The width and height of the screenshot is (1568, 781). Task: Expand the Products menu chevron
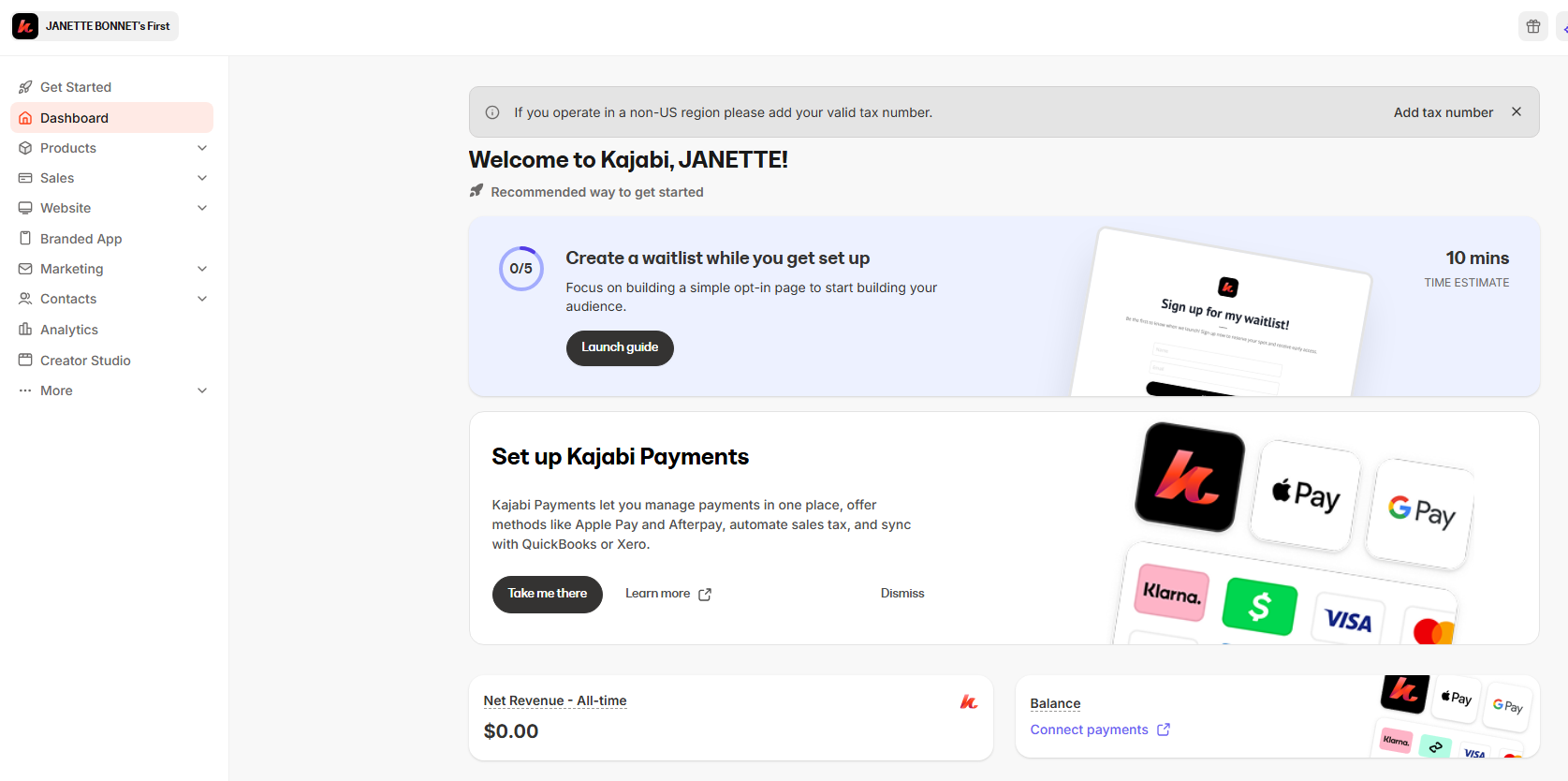(x=202, y=148)
